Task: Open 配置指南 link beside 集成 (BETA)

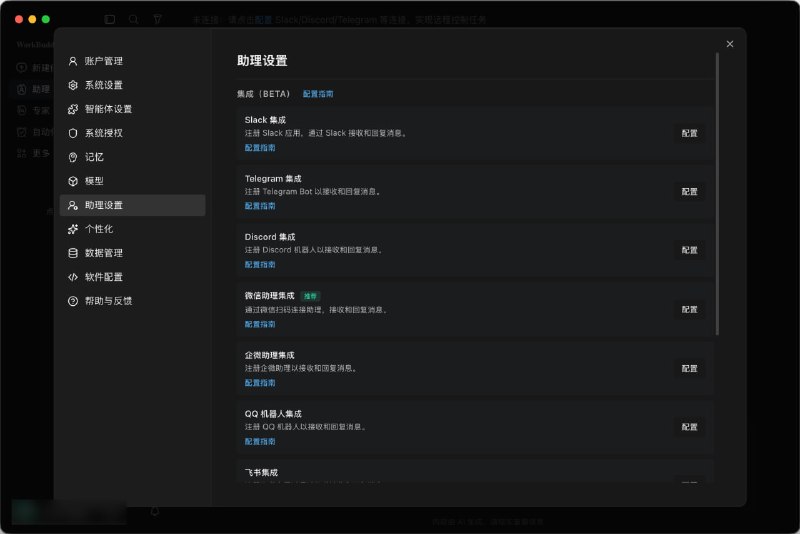Action: coord(318,94)
